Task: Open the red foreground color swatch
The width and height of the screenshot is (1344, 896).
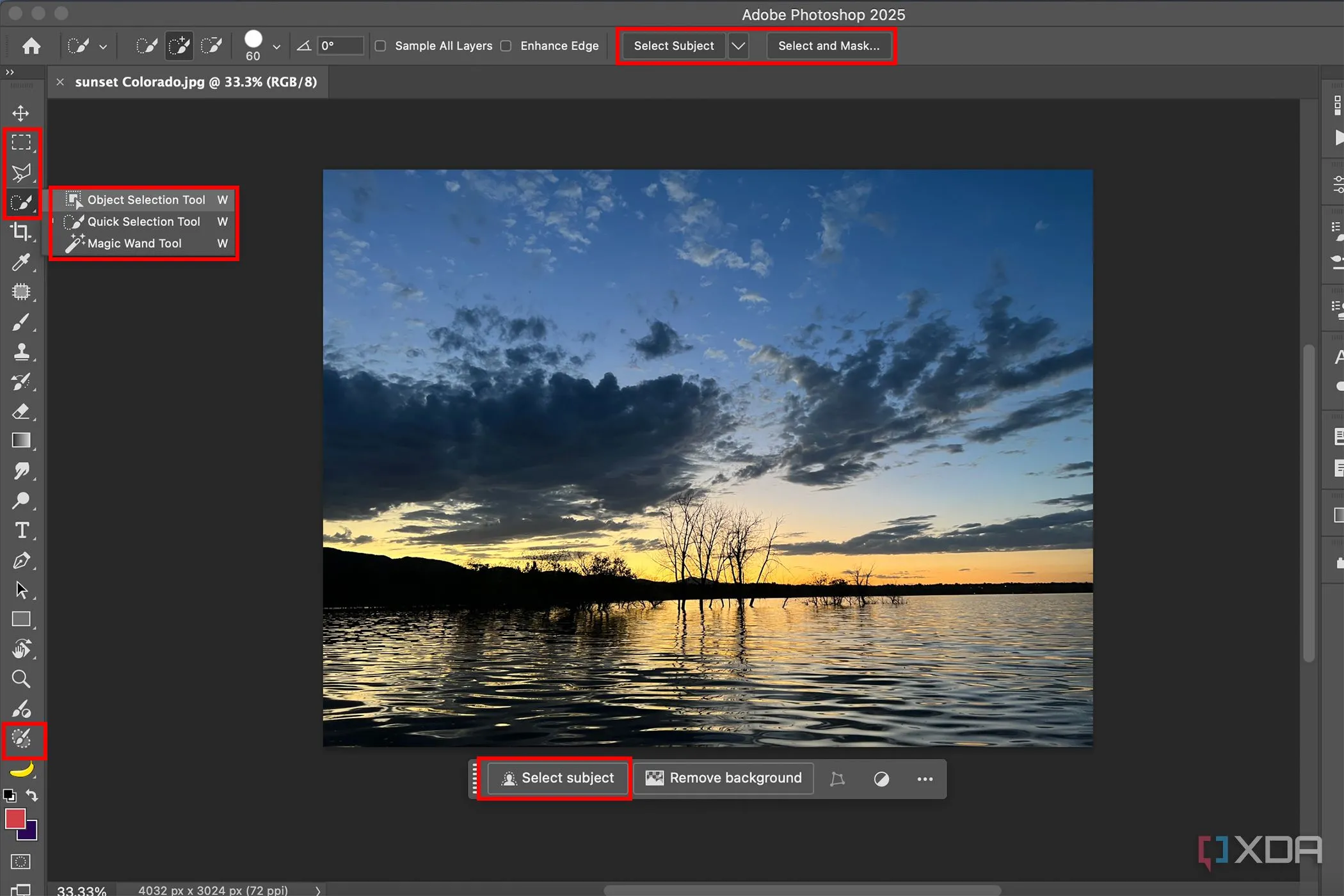Action: [15, 819]
